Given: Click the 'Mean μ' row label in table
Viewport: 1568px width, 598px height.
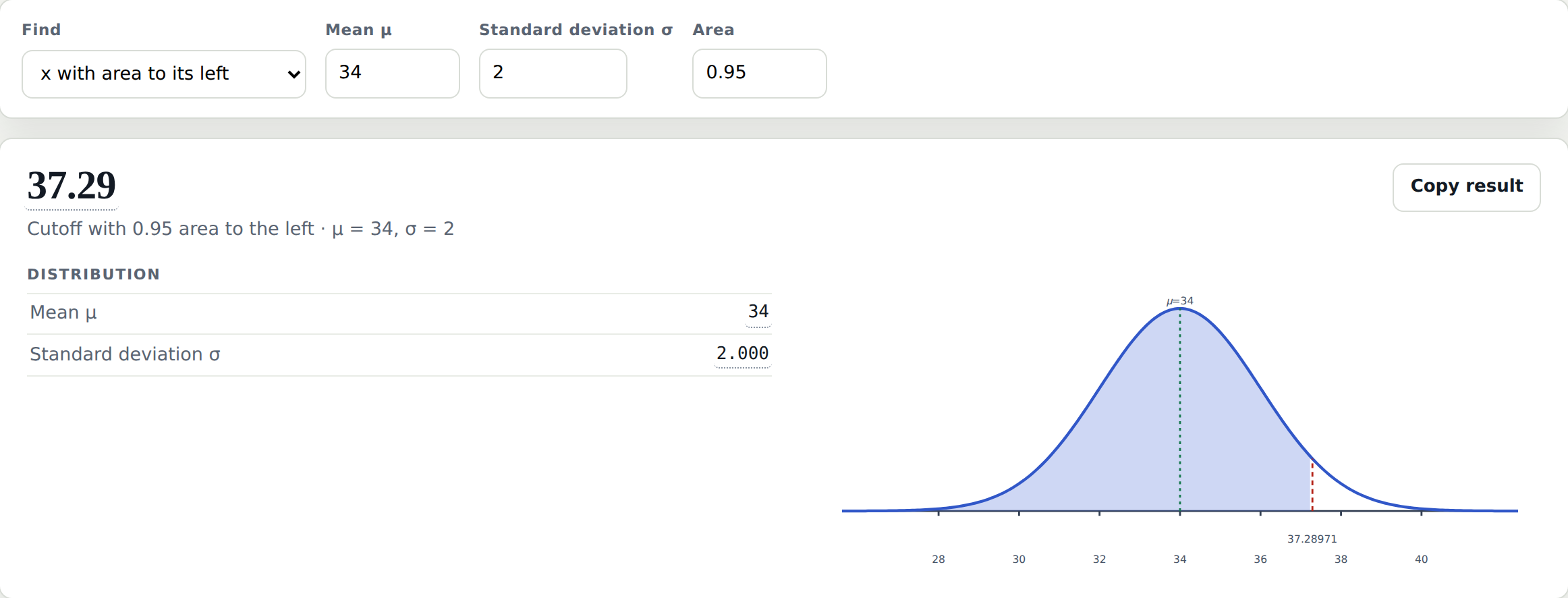Looking at the screenshot, I should [63, 312].
